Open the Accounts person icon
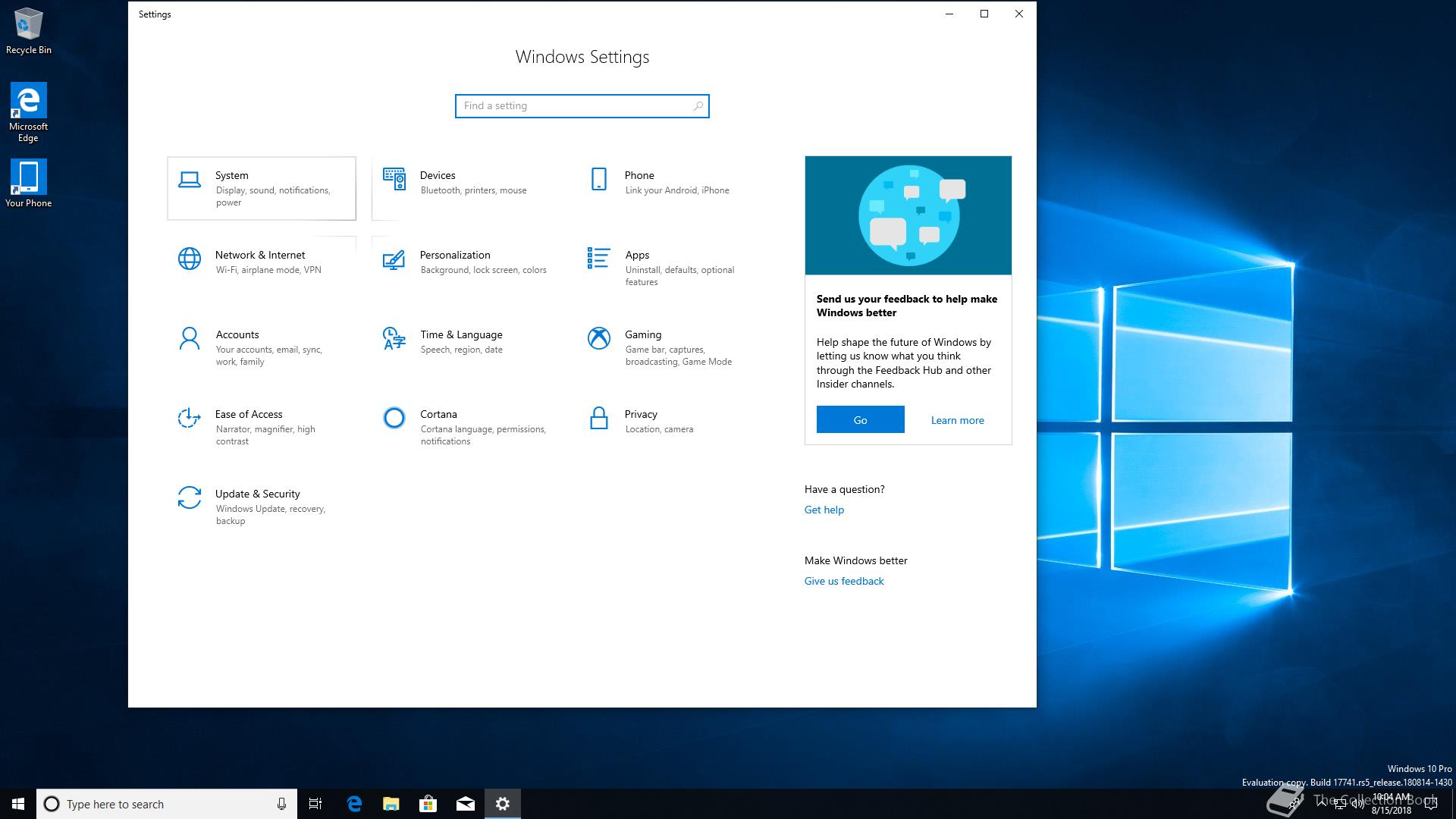This screenshot has height=819, width=1456. tap(190, 338)
